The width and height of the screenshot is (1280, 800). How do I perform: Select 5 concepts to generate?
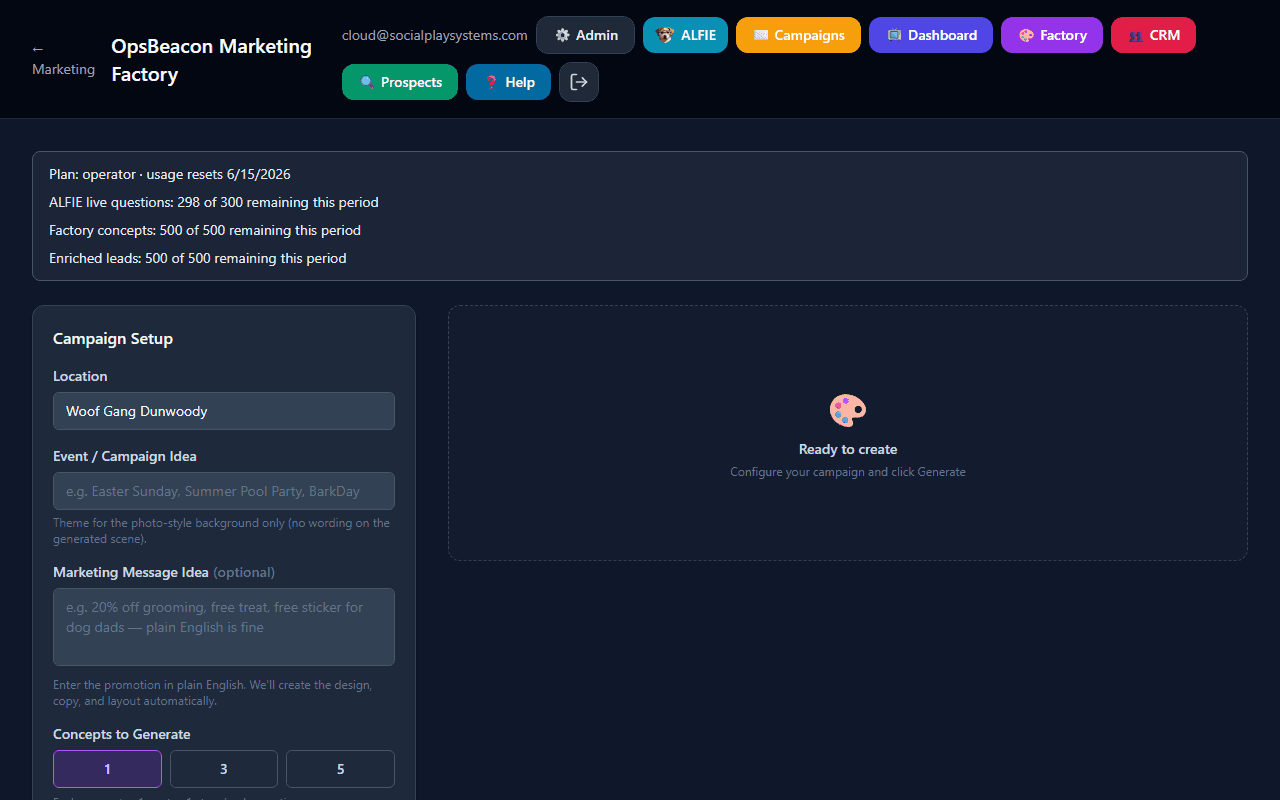(x=340, y=769)
